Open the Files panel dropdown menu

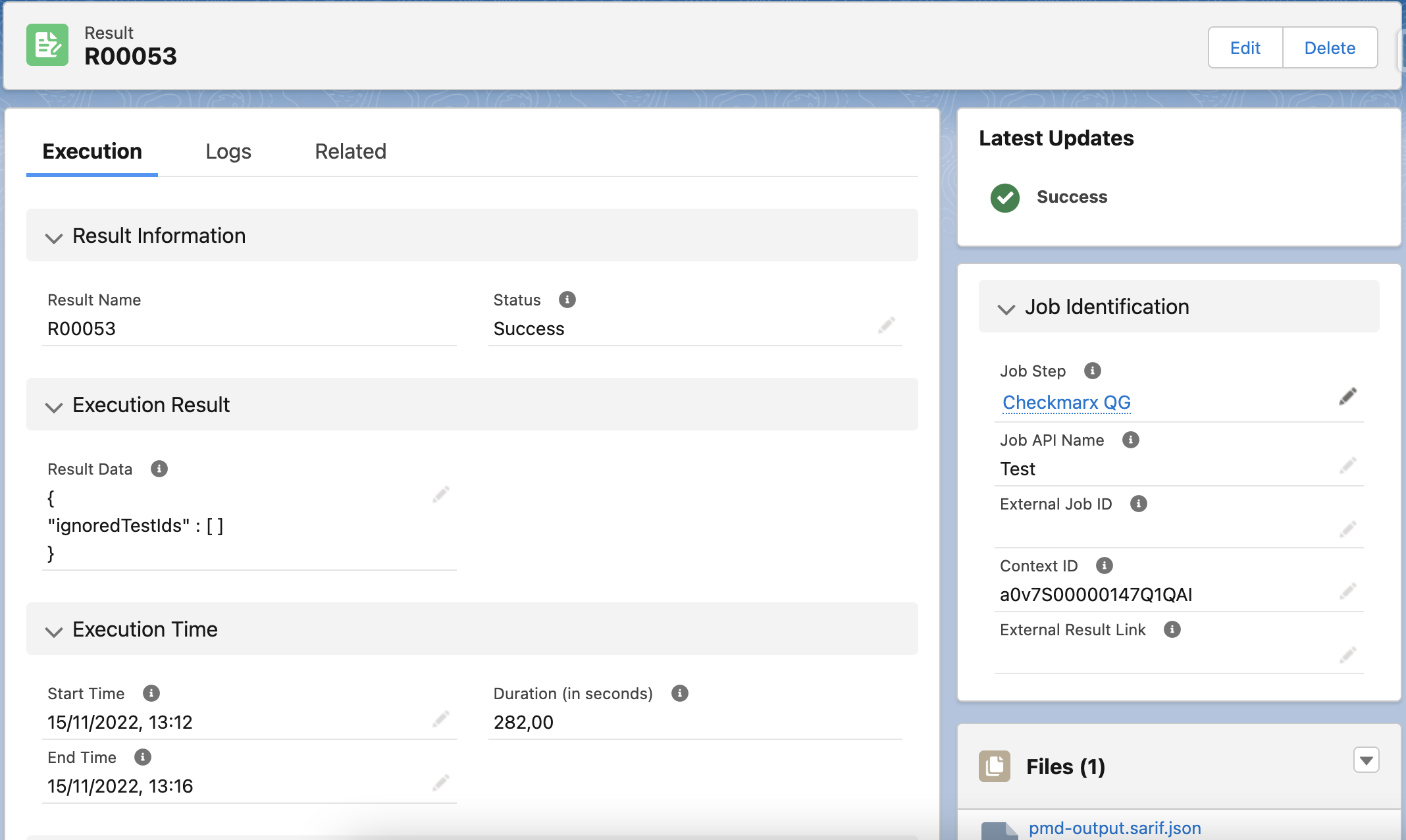pos(1367,760)
